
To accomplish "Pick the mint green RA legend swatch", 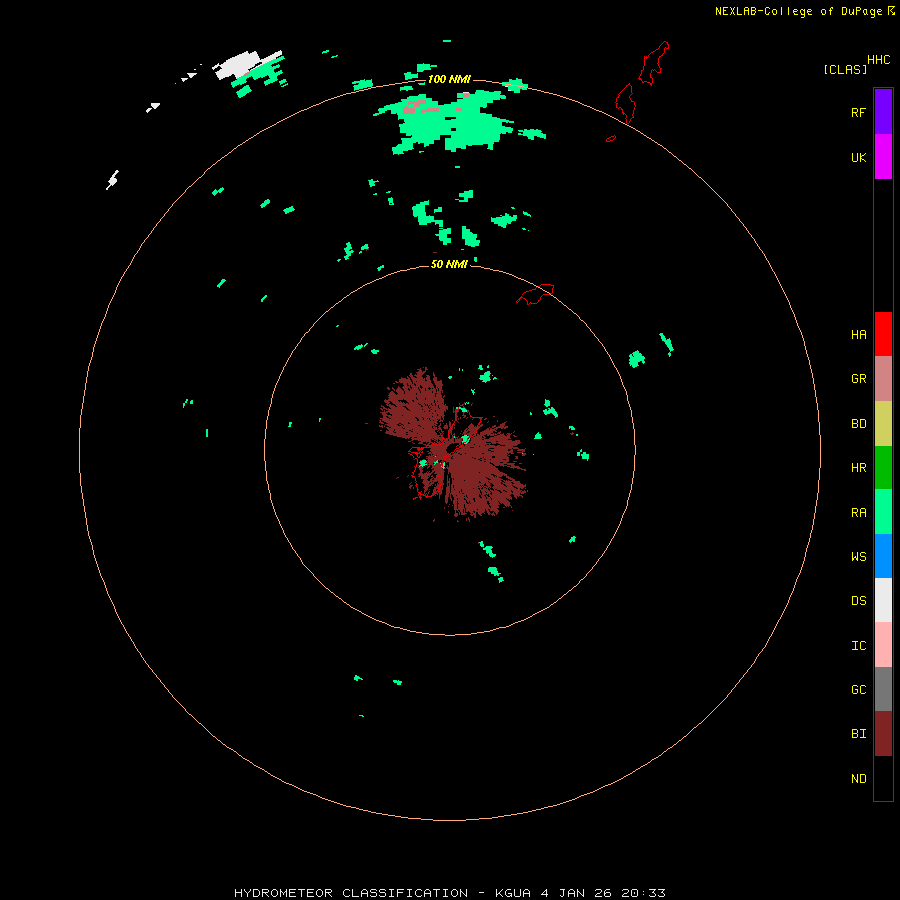I will [x=883, y=512].
